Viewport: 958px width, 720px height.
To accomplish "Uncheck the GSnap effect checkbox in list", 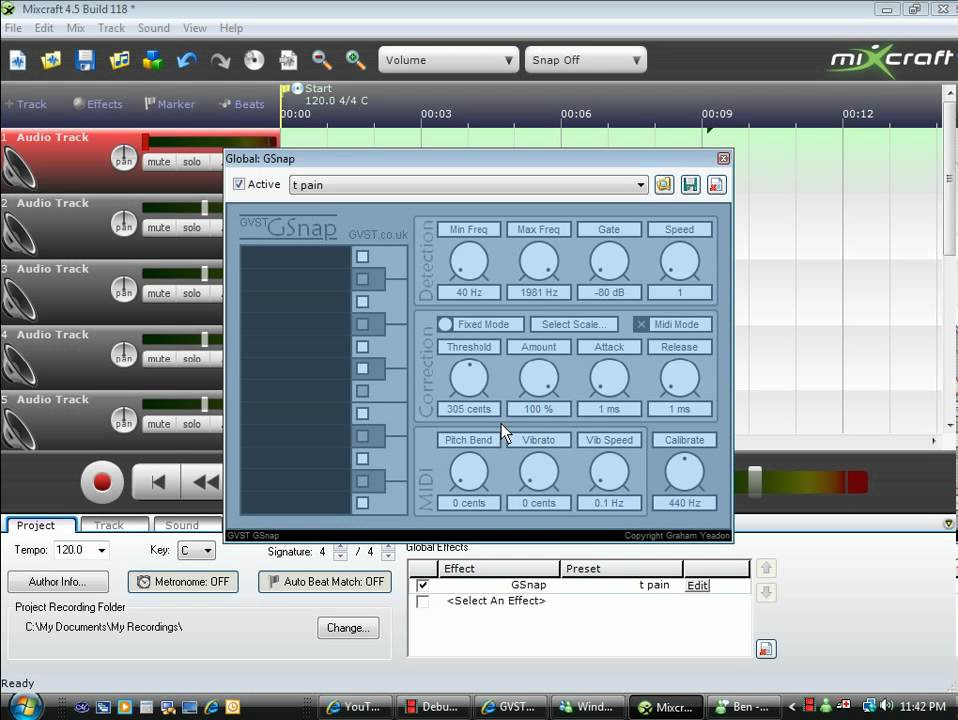I will (422, 585).
